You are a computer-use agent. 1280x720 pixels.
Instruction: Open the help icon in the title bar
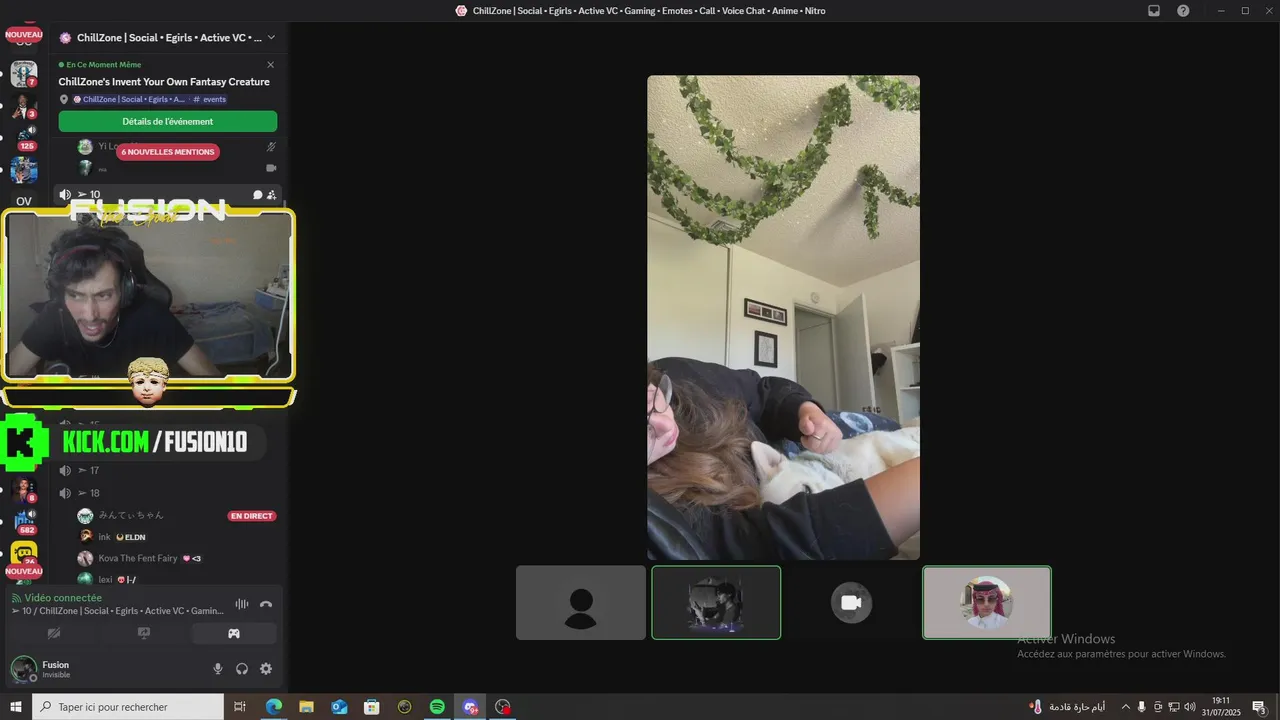click(1184, 11)
